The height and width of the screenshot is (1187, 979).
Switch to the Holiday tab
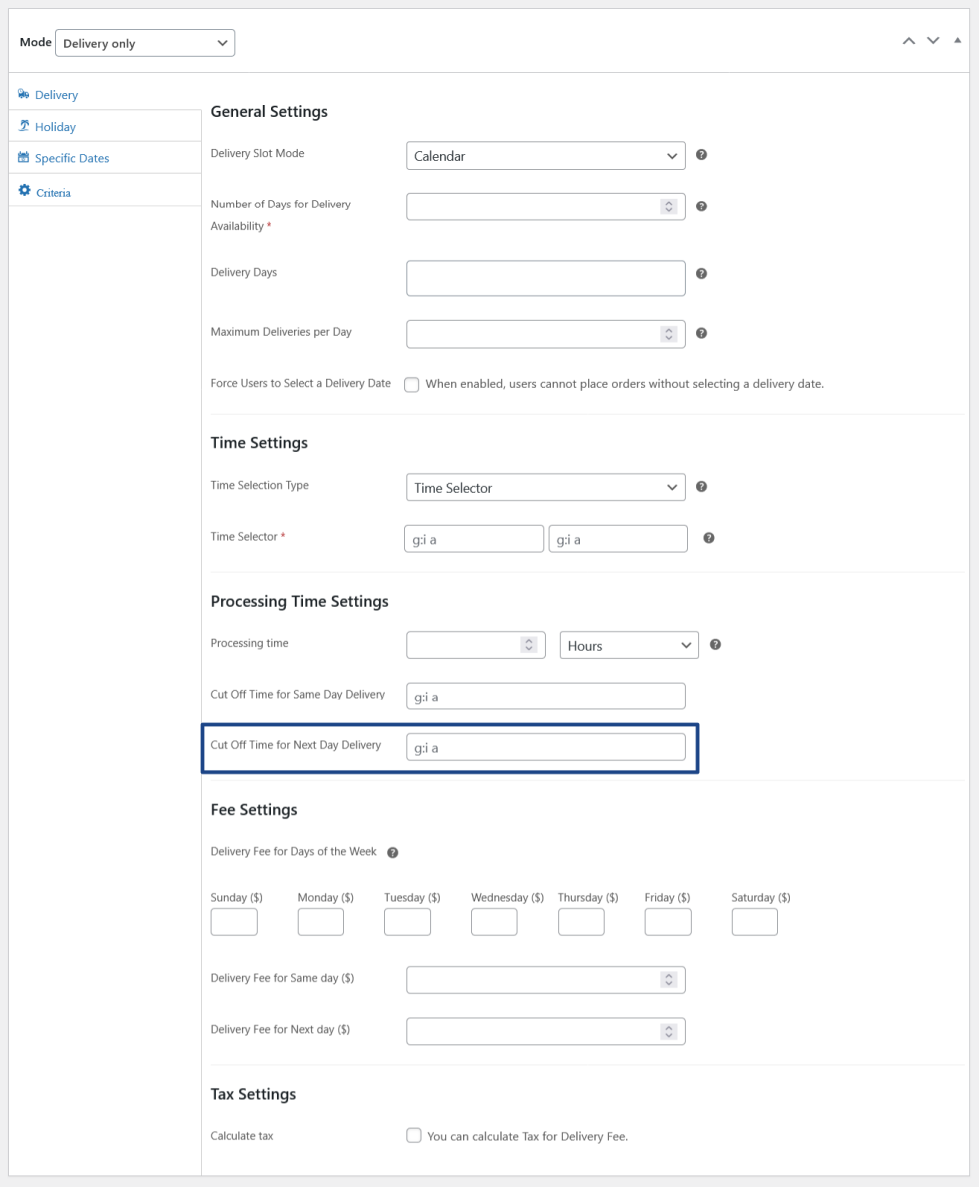coord(55,127)
